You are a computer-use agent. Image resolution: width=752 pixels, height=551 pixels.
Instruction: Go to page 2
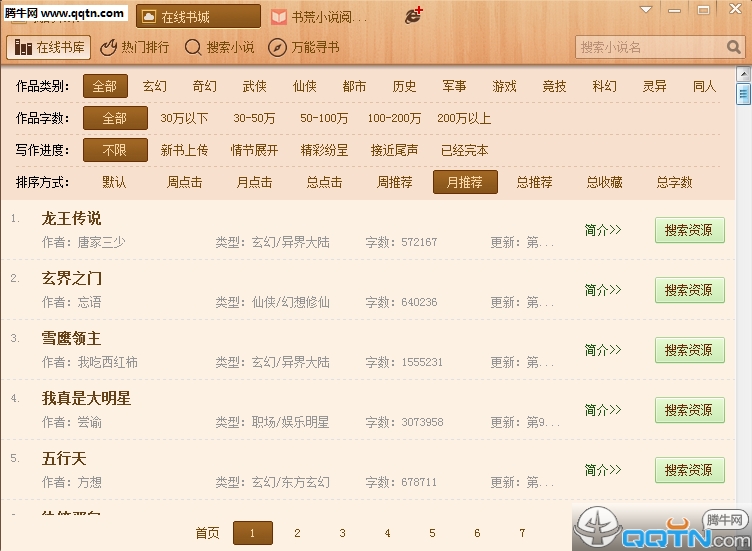(x=297, y=533)
